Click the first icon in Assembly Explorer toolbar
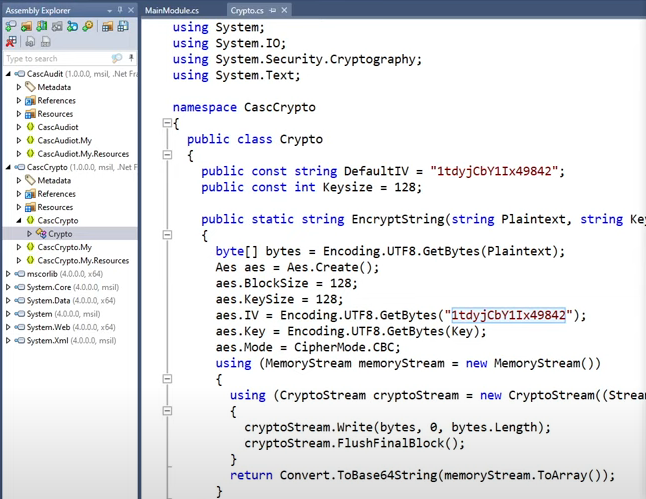Image resolution: width=646 pixels, height=499 pixels. point(11,26)
